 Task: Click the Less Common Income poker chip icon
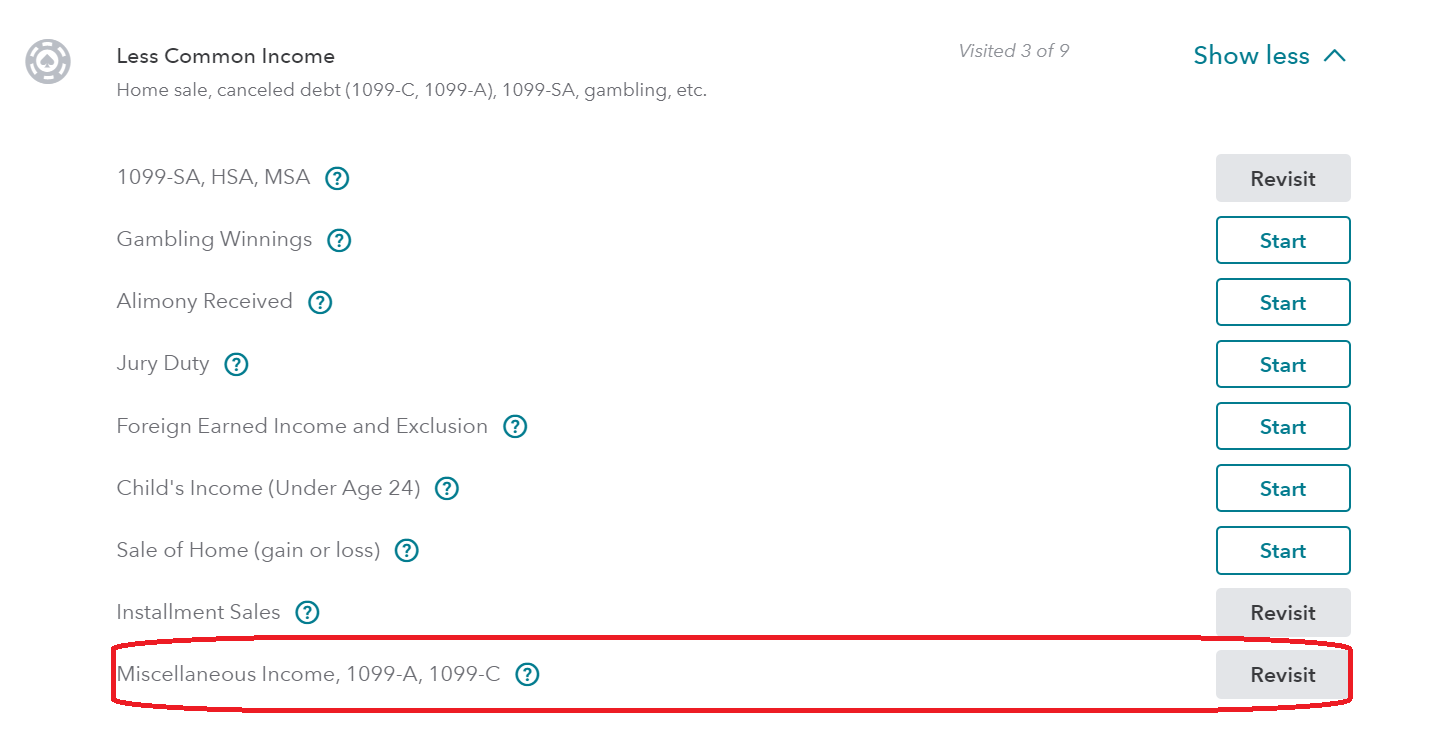[x=48, y=62]
